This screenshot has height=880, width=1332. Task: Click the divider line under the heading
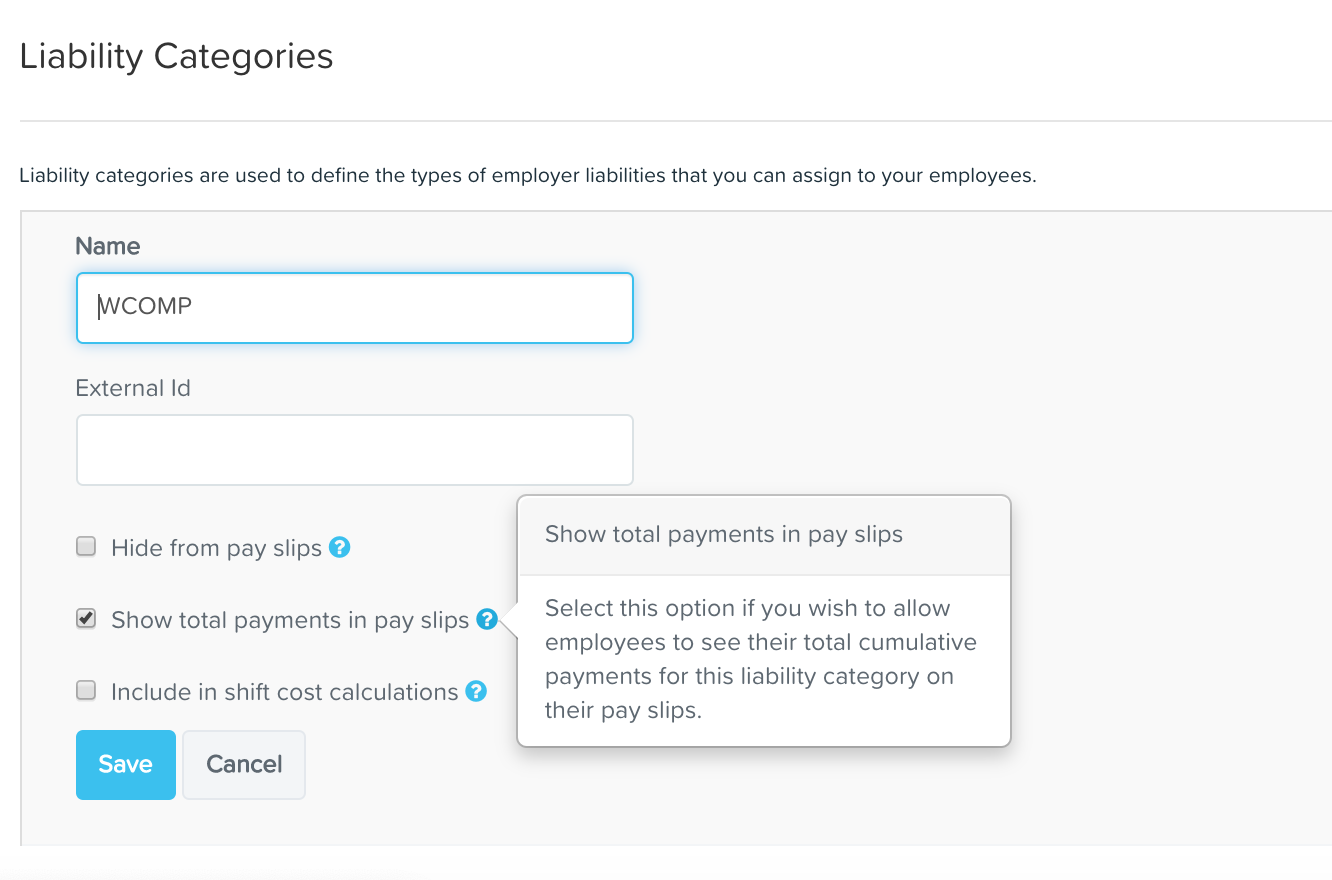pos(676,121)
